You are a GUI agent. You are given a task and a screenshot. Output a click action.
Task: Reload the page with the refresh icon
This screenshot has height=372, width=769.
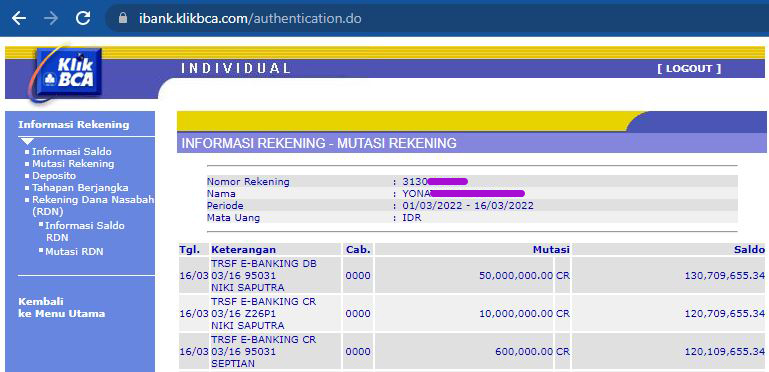click(x=83, y=18)
